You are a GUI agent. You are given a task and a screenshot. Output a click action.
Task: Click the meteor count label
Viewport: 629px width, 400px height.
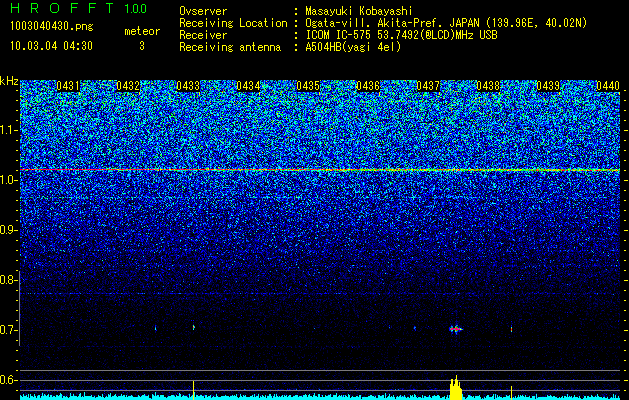click(x=142, y=31)
